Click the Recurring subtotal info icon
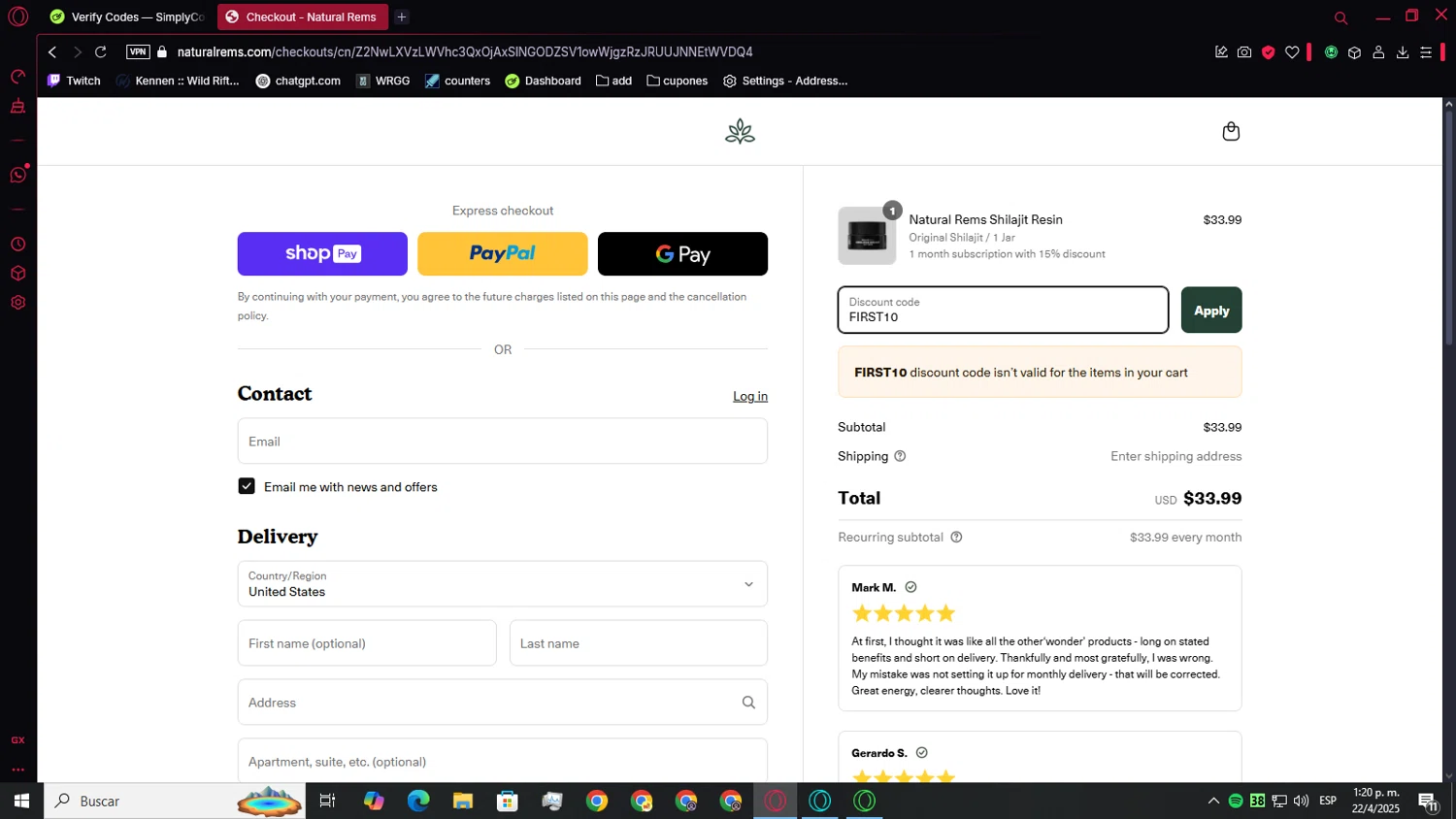Image resolution: width=1456 pixels, height=819 pixels. (956, 537)
